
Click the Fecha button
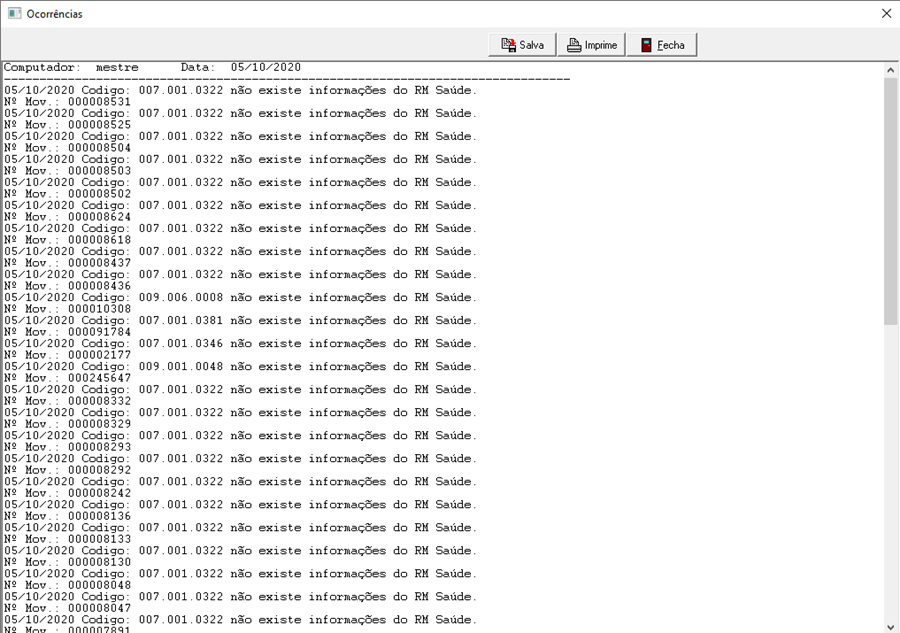pos(662,45)
